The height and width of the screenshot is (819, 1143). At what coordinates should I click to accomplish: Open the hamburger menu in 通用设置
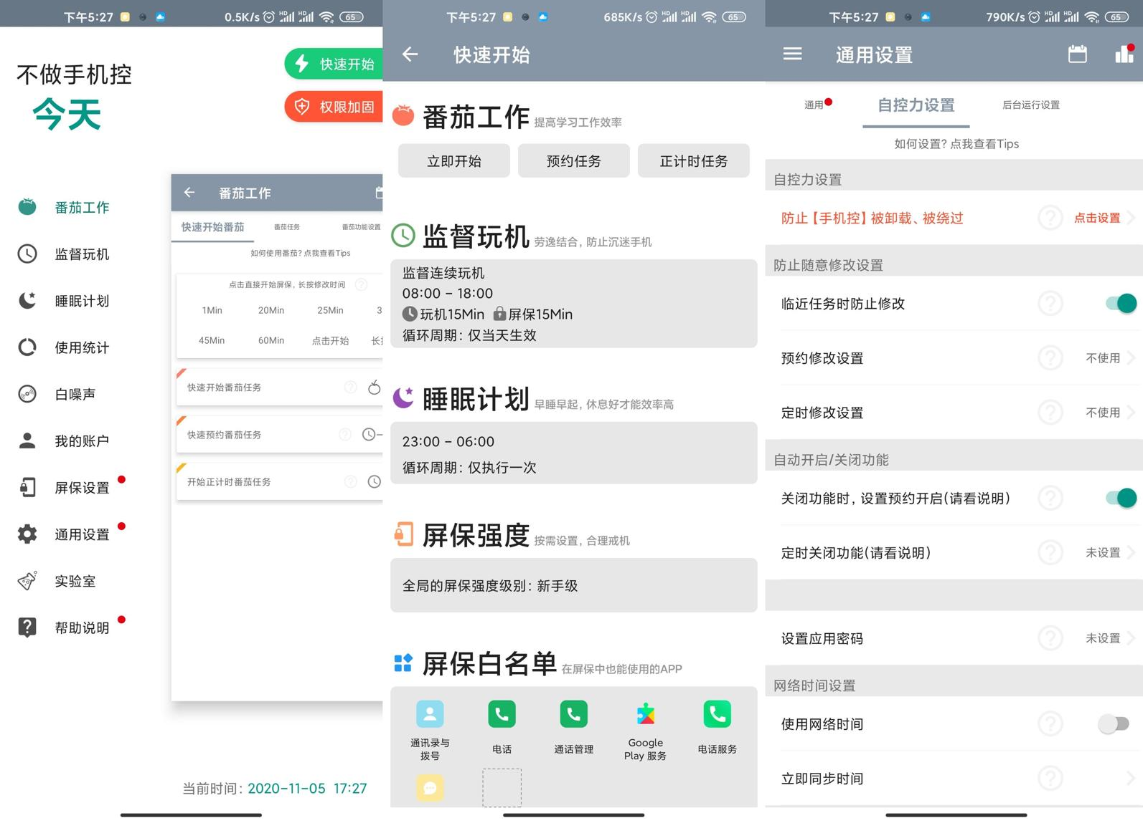tap(792, 54)
